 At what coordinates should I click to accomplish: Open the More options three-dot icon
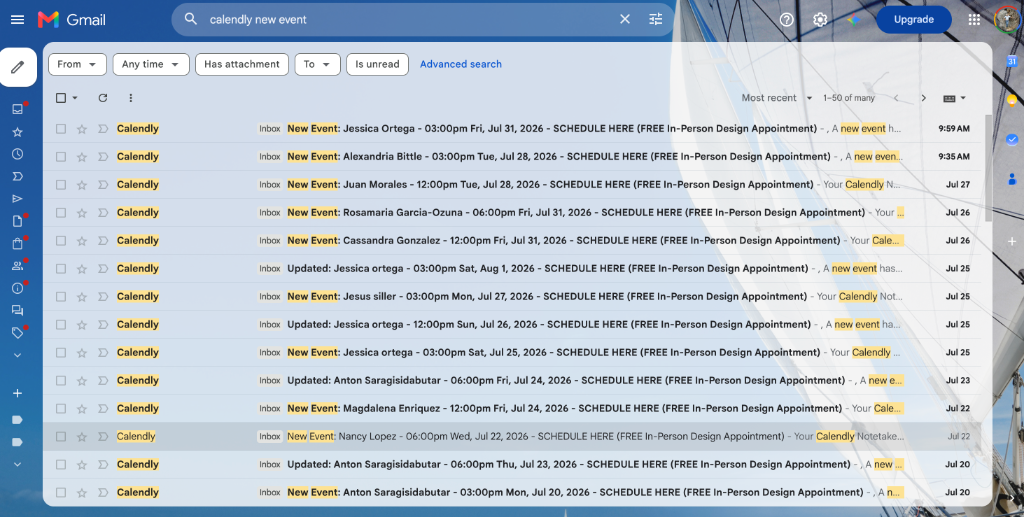[131, 98]
